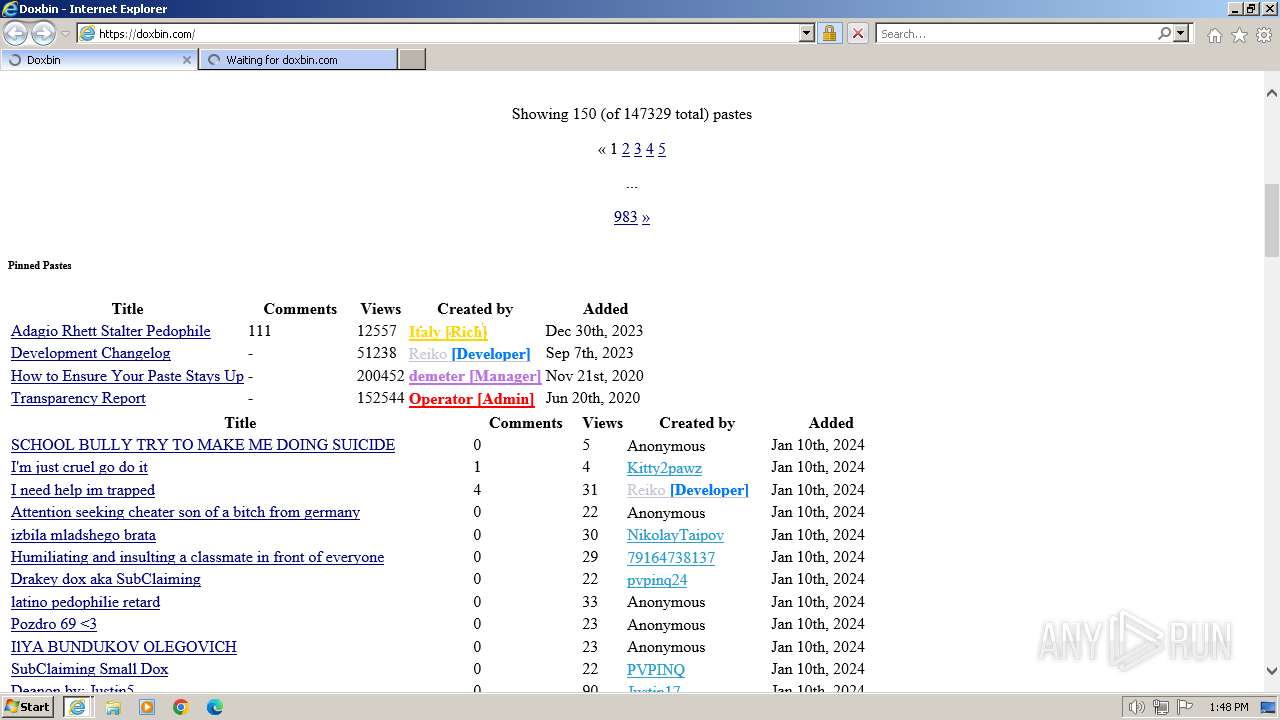Open the PVPINQ user profile

(656, 670)
